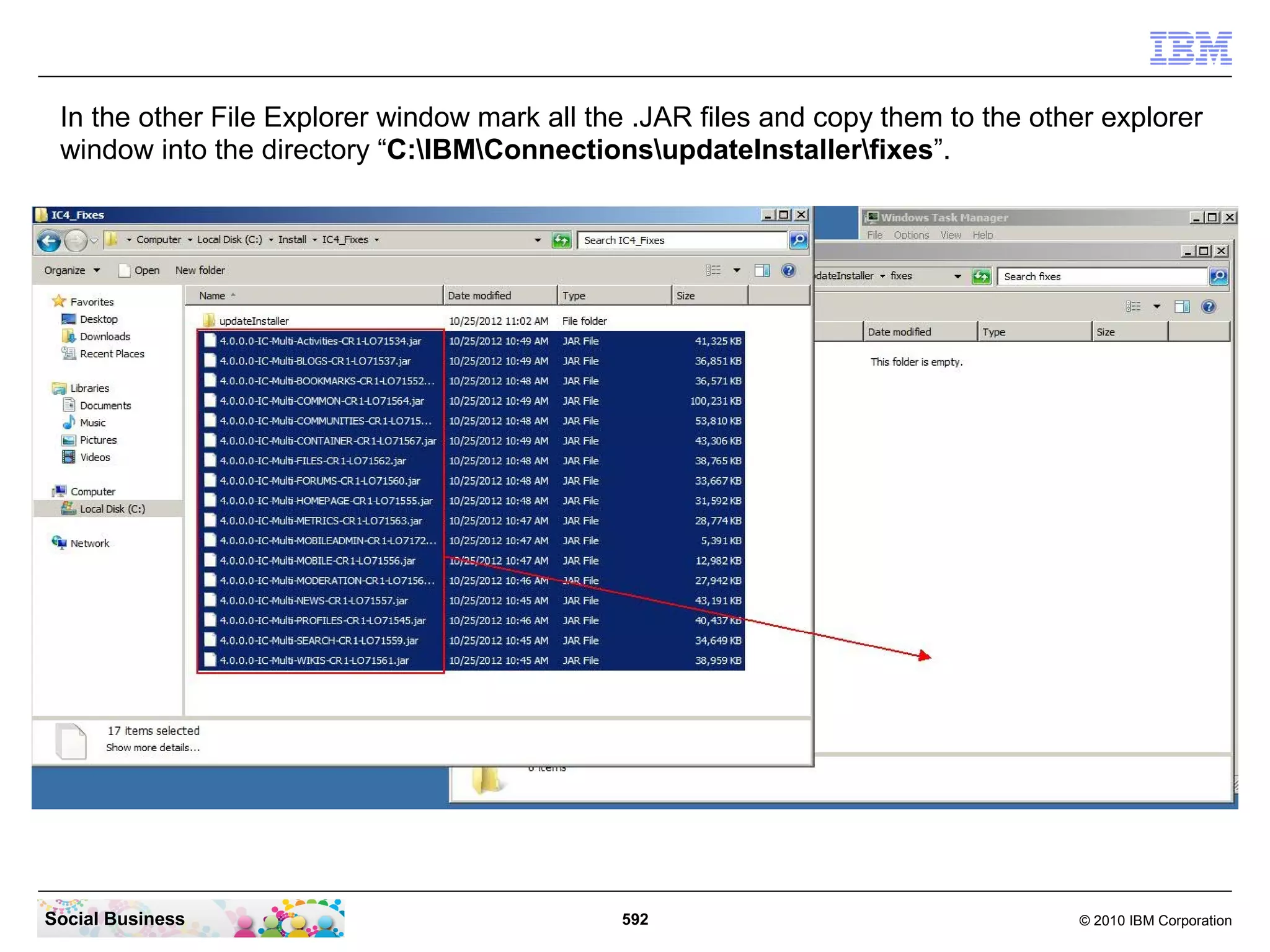The width and height of the screenshot is (1270, 952).
Task: Select Network in the navigation pane
Action: (x=89, y=543)
